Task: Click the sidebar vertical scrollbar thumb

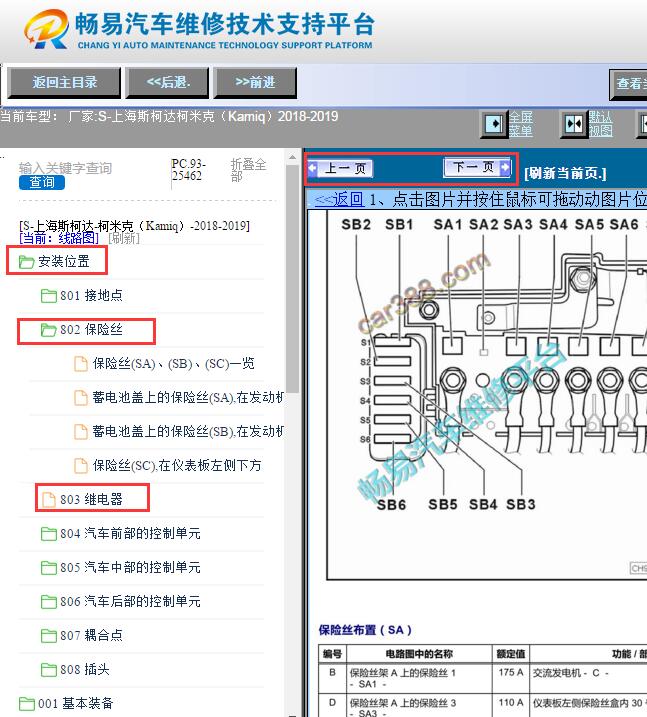Action: pos(293,279)
